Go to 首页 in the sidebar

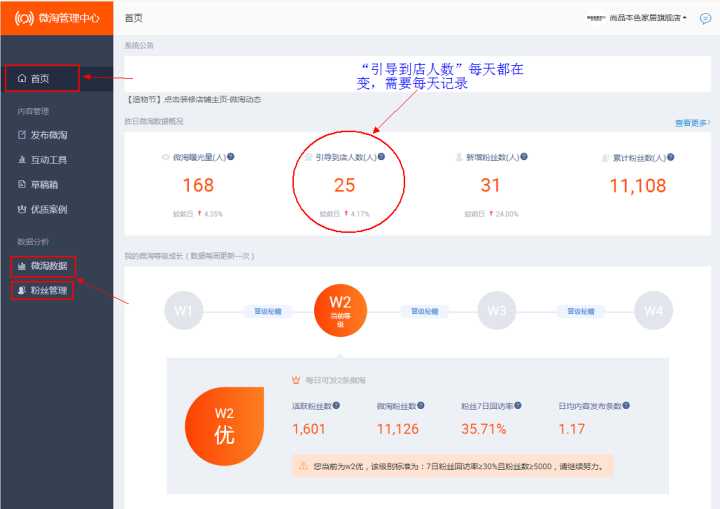pyautogui.click(x=40, y=78)
